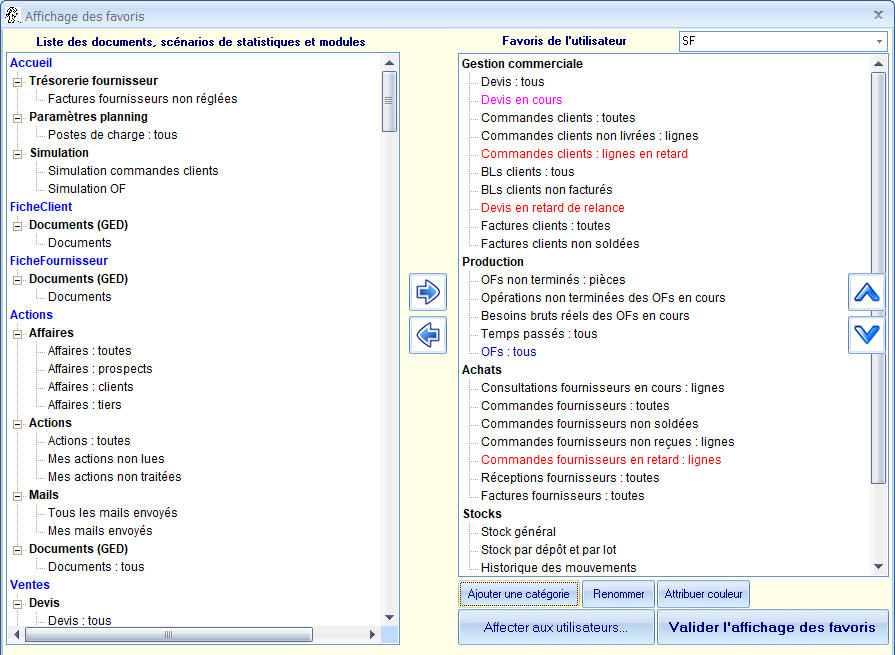Move selected favorite down with down chevron
Viewport: 895px width, 655px height.
coord(866,334)
